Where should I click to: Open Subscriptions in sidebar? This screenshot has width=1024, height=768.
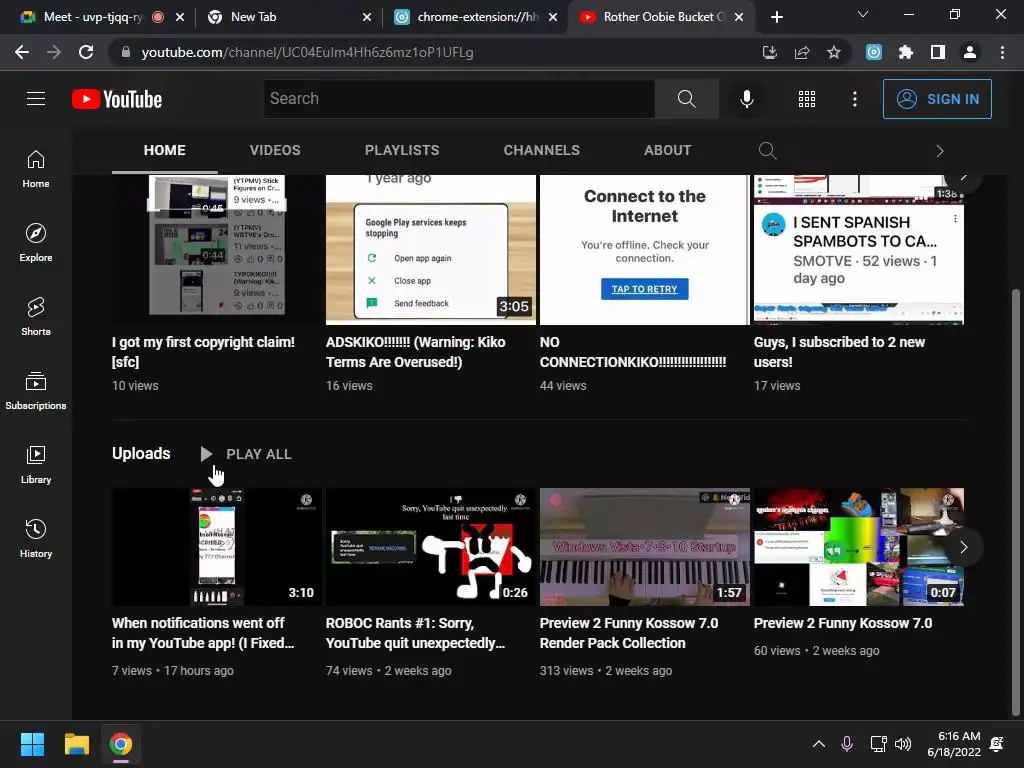[36, 390]
